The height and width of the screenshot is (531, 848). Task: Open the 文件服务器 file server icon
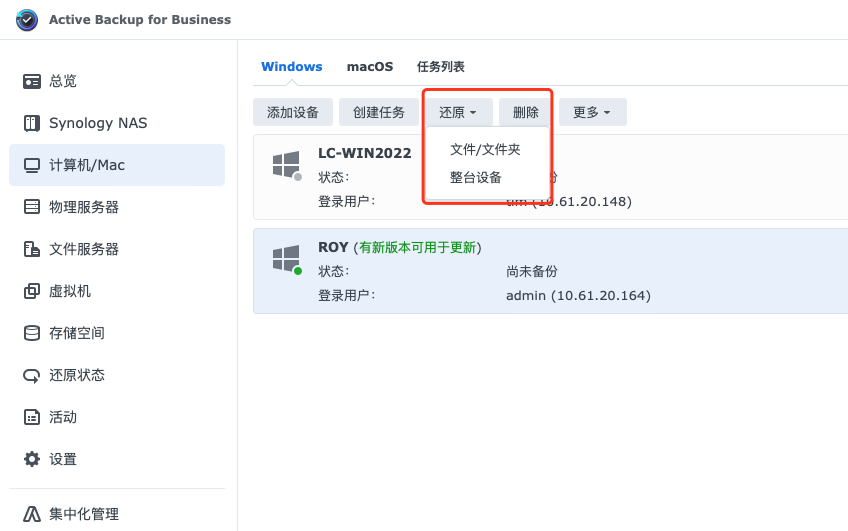click(x=32, y=249)
